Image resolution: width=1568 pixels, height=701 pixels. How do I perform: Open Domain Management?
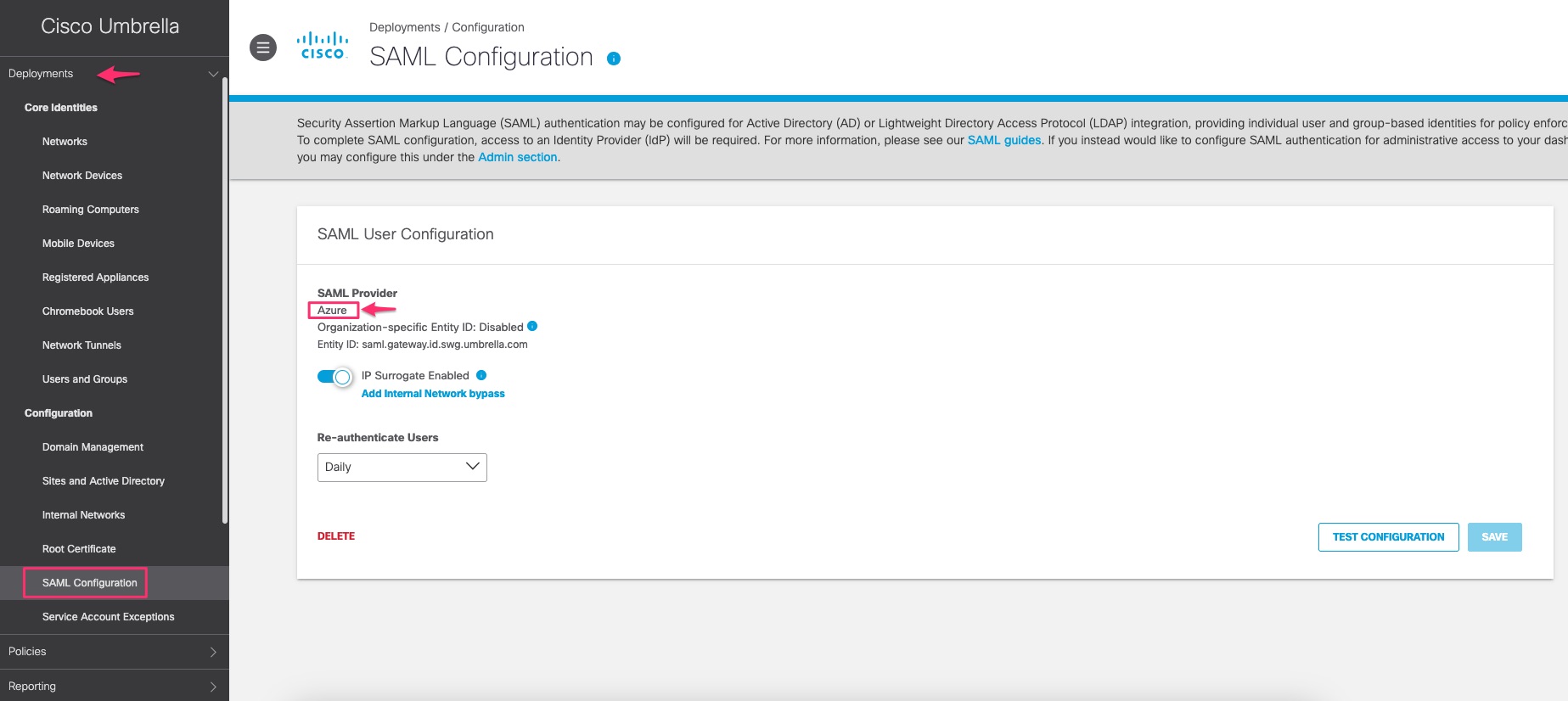(93, 447)
